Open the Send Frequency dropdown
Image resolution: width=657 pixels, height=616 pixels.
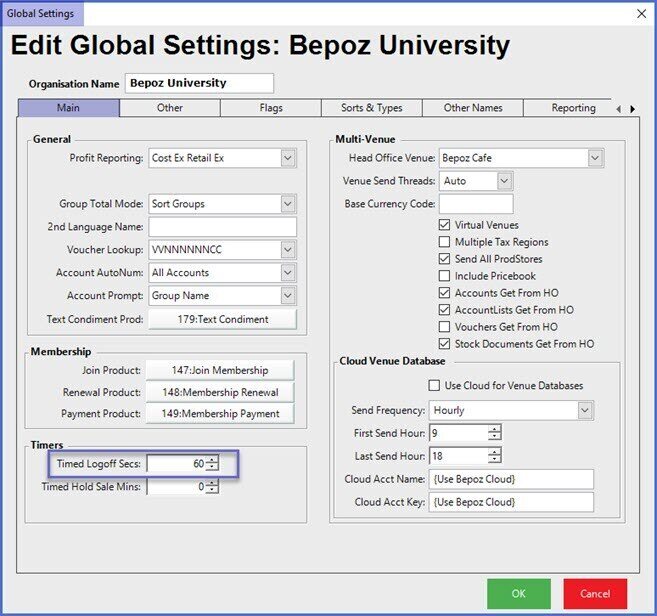click(584, 410)
